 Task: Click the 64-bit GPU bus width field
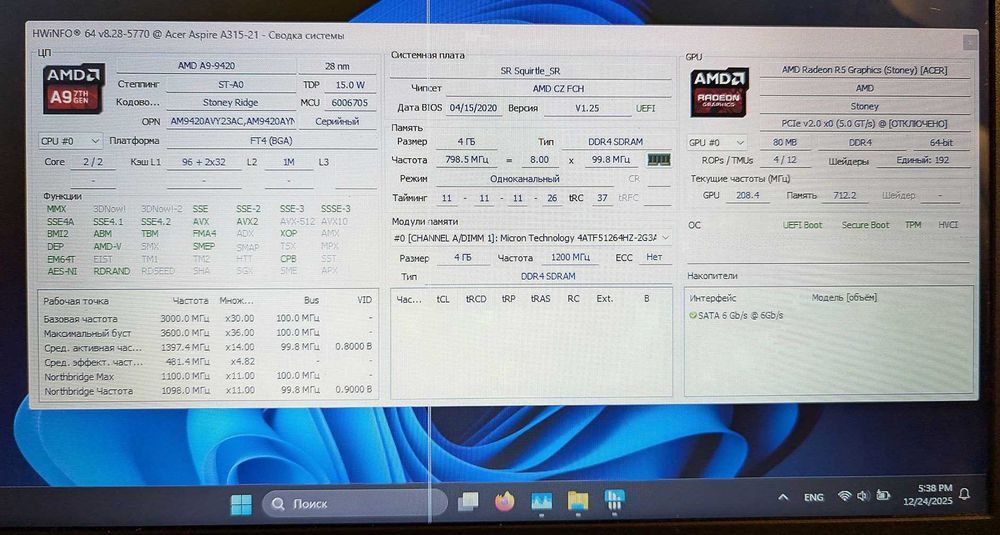(x=941, y=143)
